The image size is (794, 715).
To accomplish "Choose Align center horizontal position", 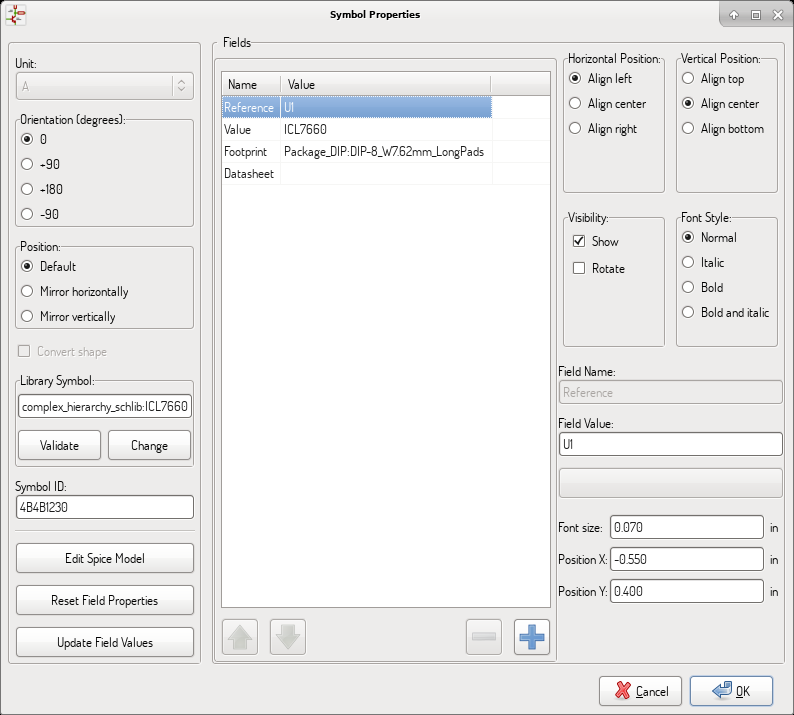I will coord(575,104).
